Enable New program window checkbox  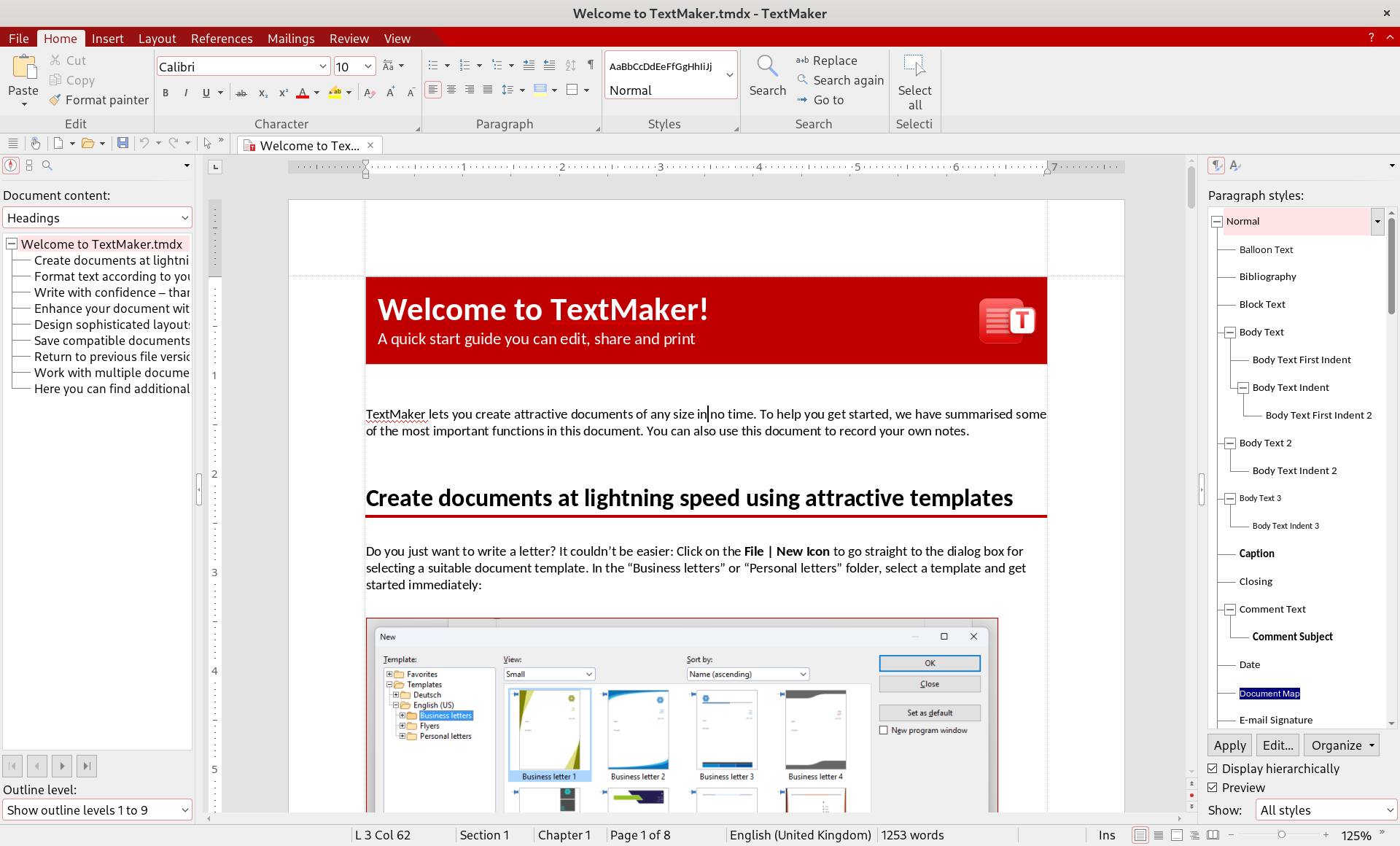pyautogui.click(x=884, y=730)
